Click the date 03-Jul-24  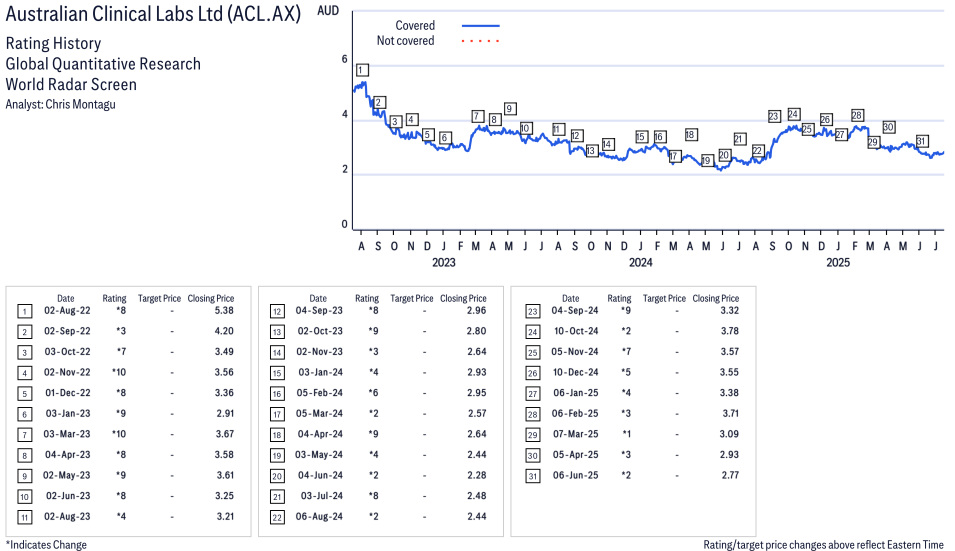[322, 496]
